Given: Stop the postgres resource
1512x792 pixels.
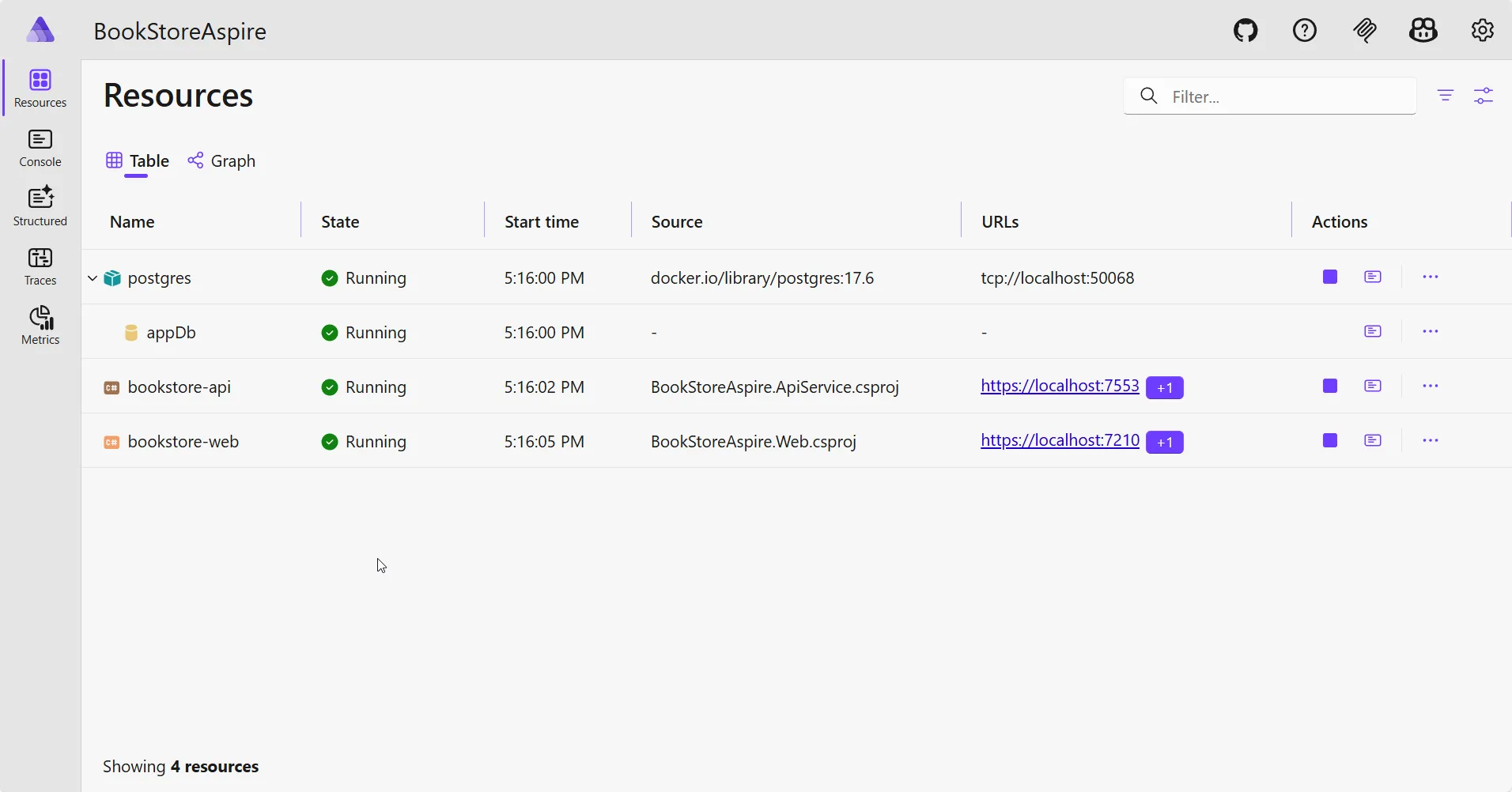Looking at the screenshot, I should 1331,277.
